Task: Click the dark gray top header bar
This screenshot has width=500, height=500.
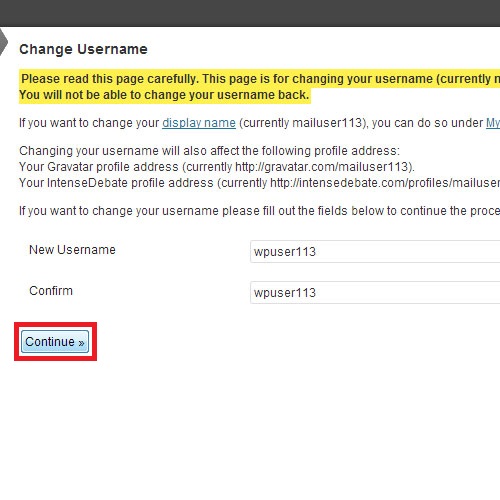Action: click(x=250, y=13)
